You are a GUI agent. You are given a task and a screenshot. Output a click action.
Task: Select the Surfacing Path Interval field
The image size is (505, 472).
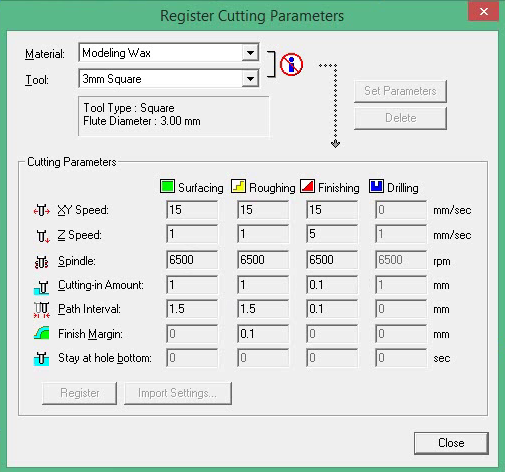(x=192, y=309)
